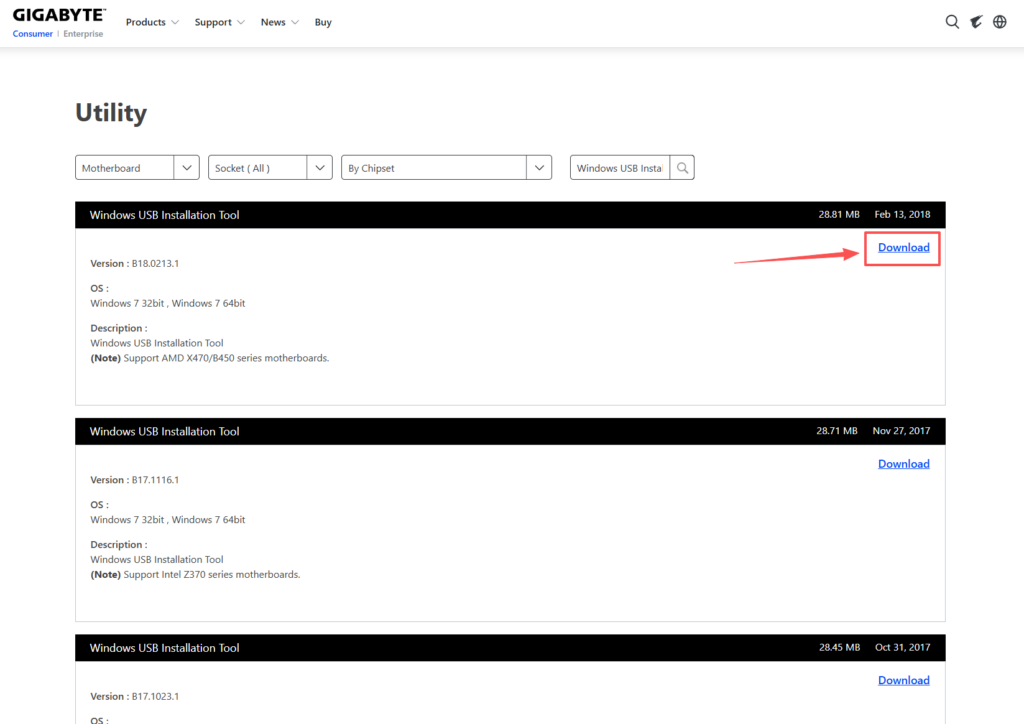The image size is (1024, 724).
Task: Open the globe region selector
Action: (999, 22)
